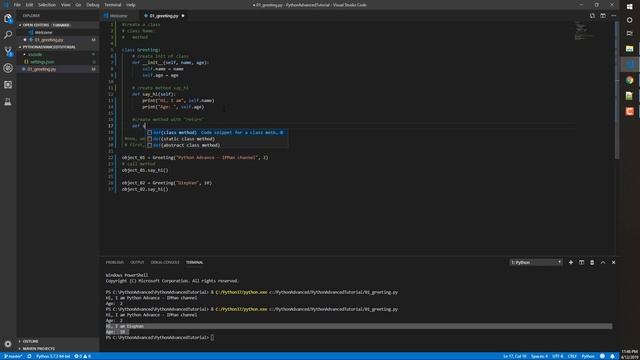
Task: Change end of line sequence CRLF
Action: point(572,356)
